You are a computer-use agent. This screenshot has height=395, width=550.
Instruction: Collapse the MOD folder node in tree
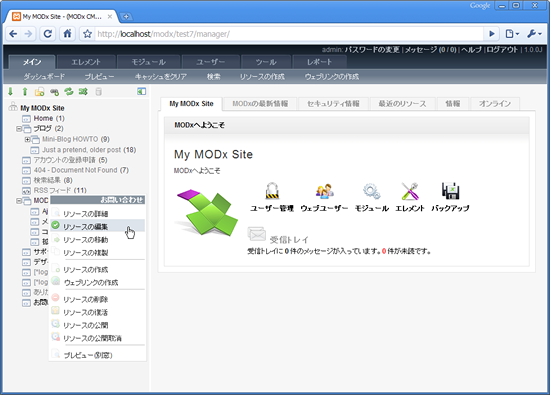pyautogui.click(x=18, y=201)
